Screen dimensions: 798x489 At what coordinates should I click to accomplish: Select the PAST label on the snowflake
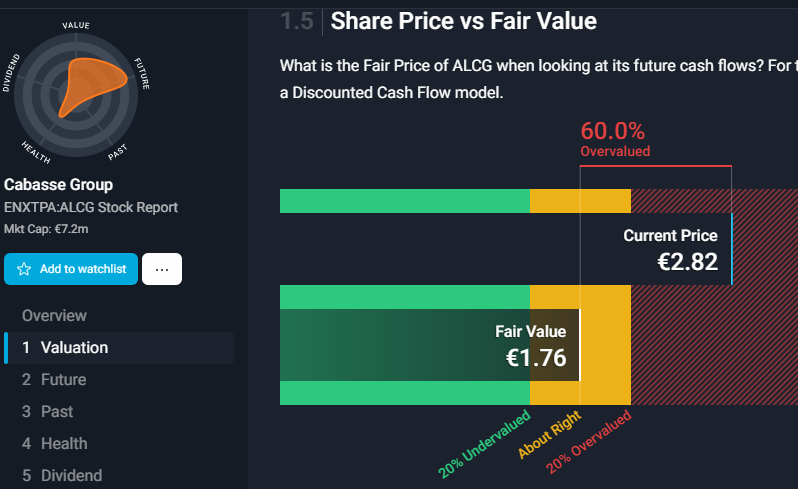coord(118,152)
